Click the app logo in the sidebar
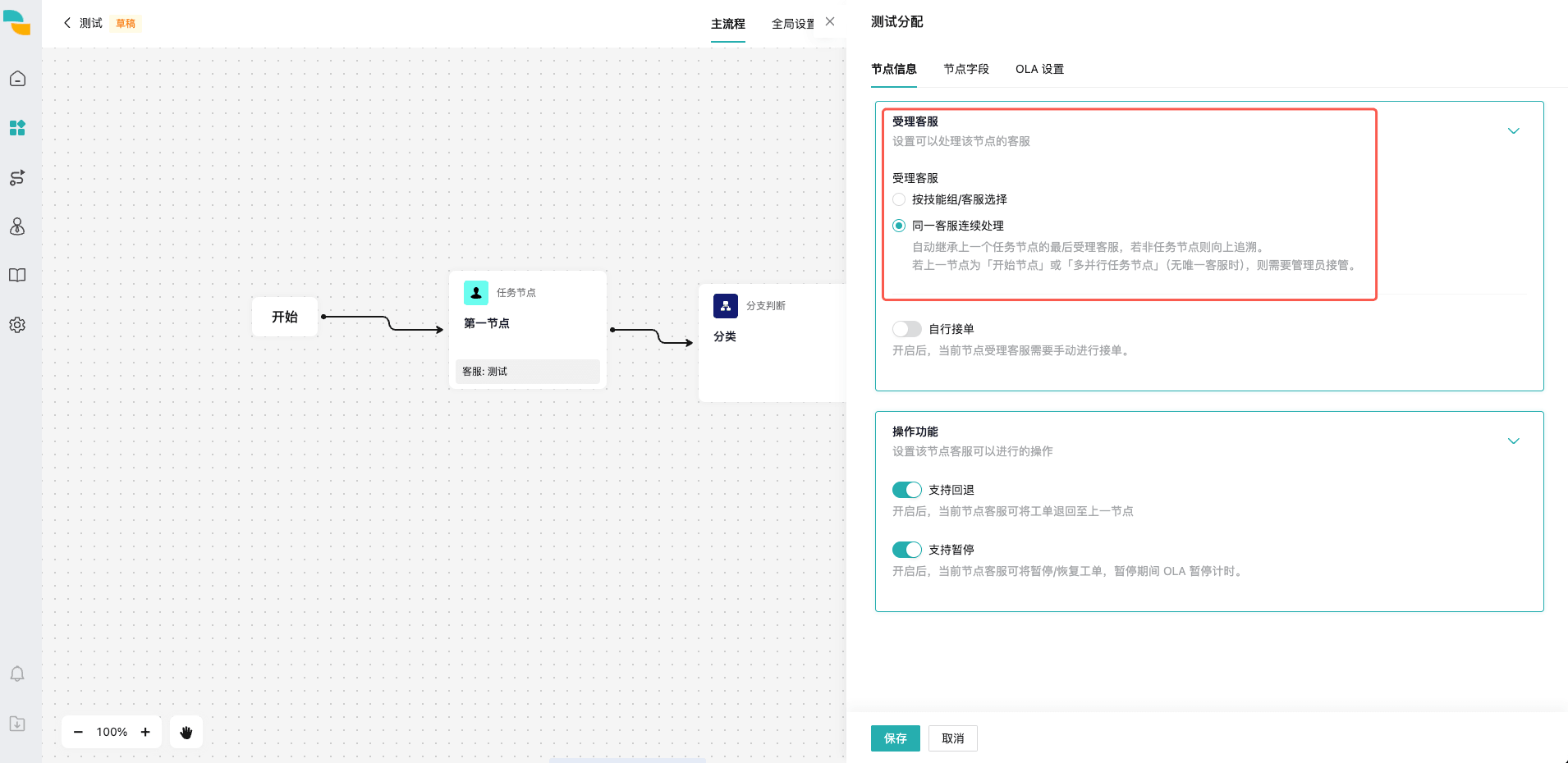The height and width of the screenshot is (763, 1568). [x=16, y=23]
